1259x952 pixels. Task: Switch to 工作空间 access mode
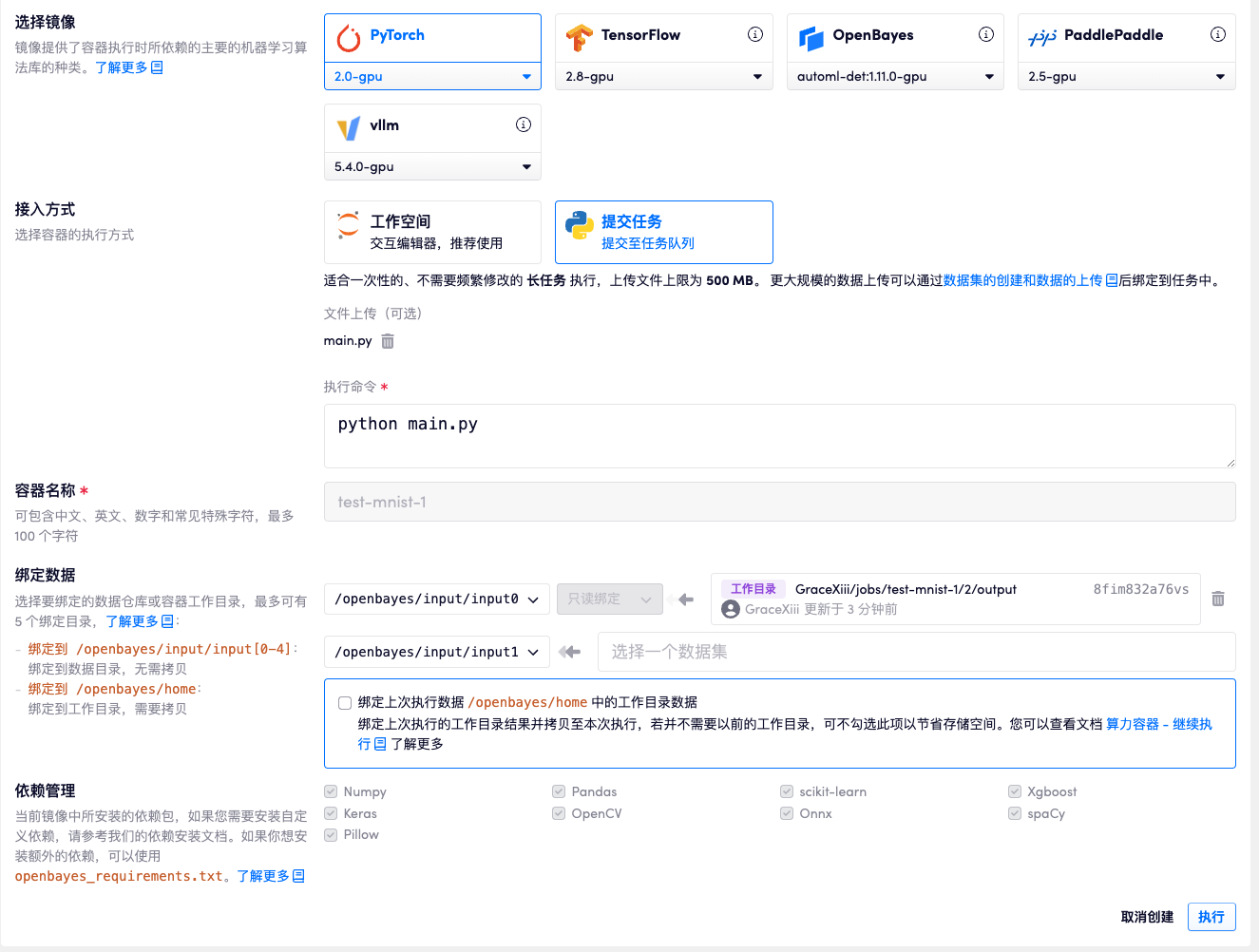[432, 232]
